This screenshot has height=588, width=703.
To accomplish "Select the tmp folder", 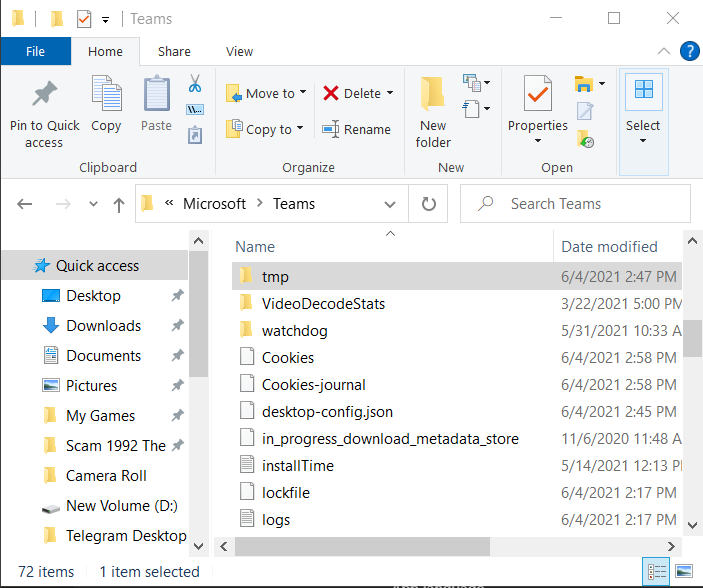I will click(456, 276).
